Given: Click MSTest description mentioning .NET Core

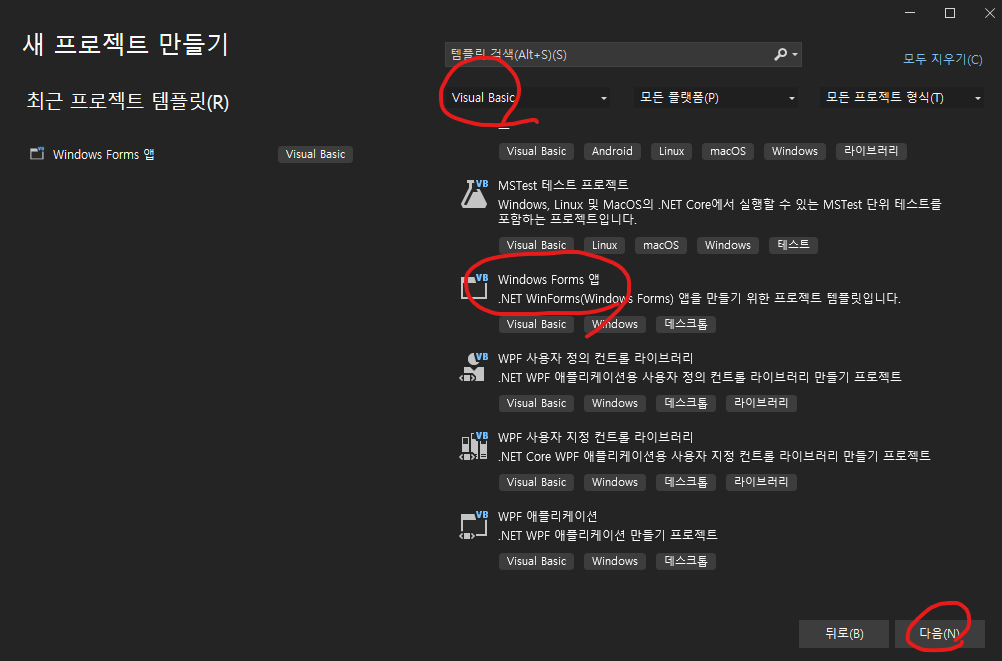Looking at the screenshot, I should [x=720, y=212].
